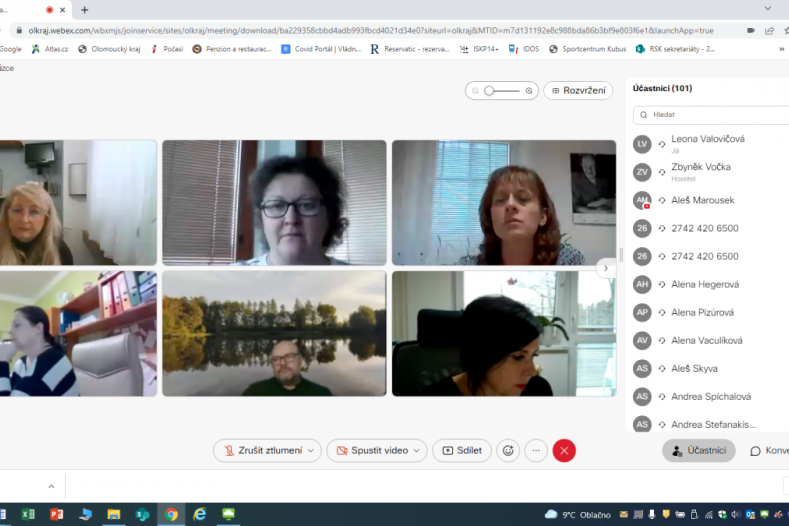The image size is (789, 526).
Task: Click the Hledat participant search field
Action: 715,115
